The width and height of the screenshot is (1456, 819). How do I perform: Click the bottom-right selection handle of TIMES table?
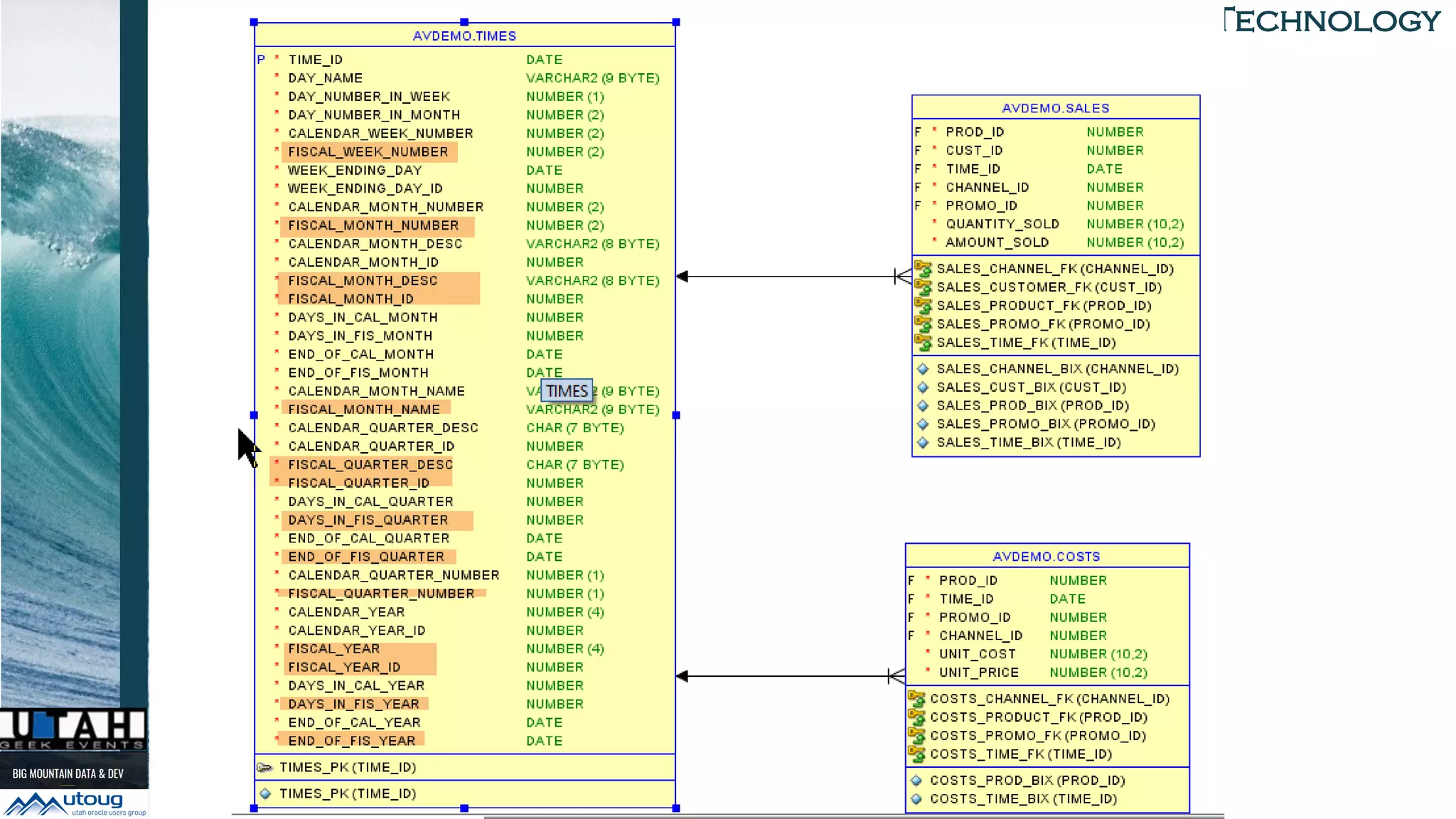[675, 808]
